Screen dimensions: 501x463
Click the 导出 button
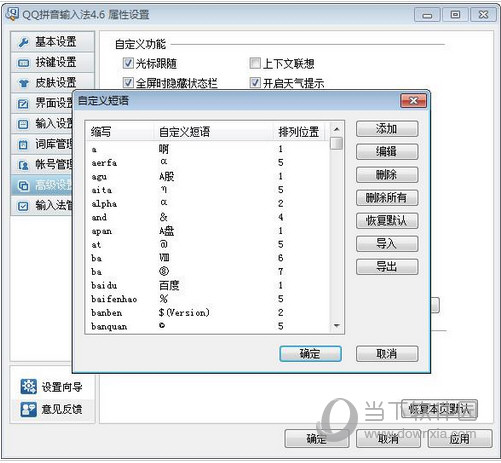coord(387,267)
